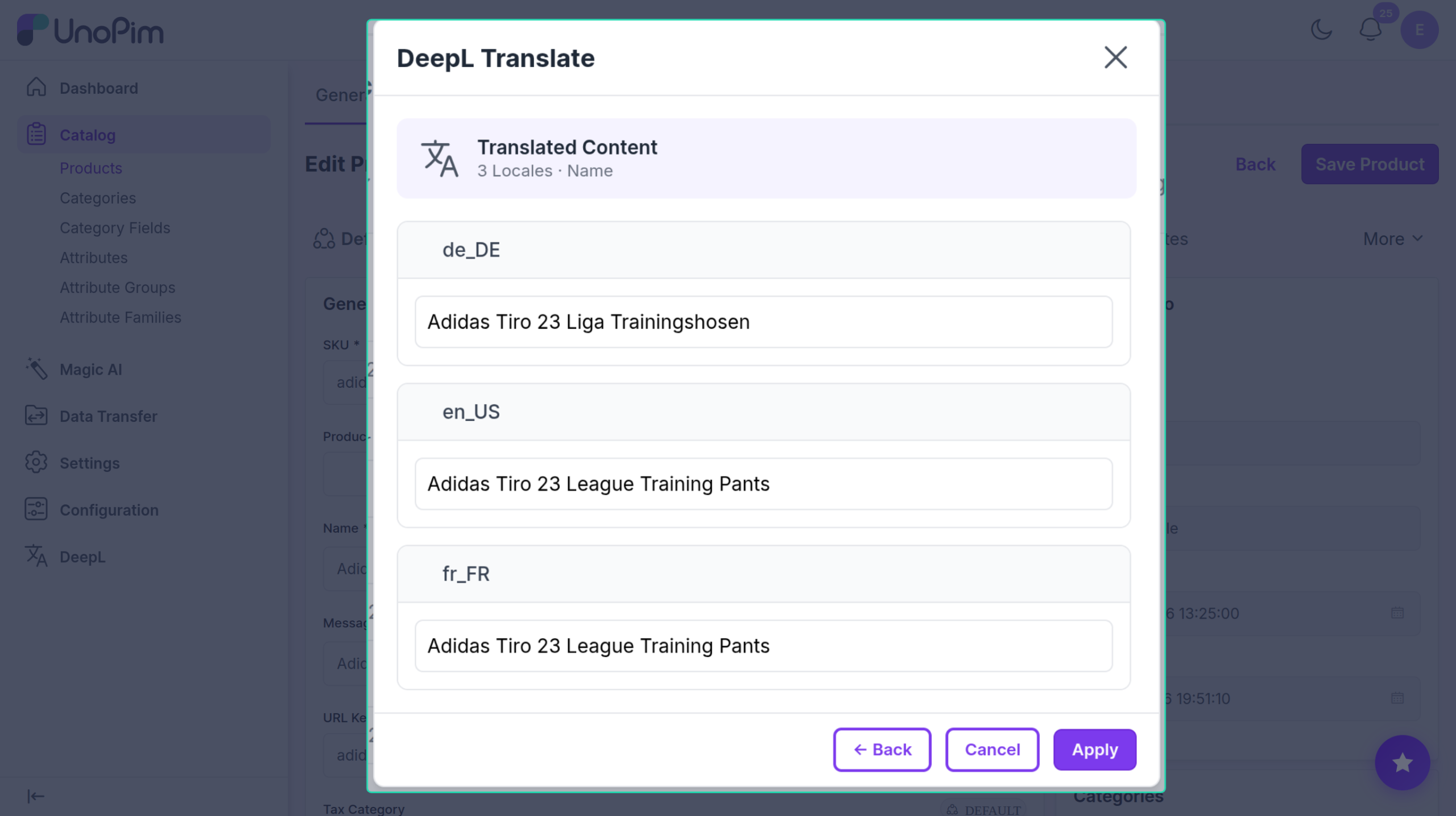Edit the de_DE translated name field

click(x=763, y=322)
